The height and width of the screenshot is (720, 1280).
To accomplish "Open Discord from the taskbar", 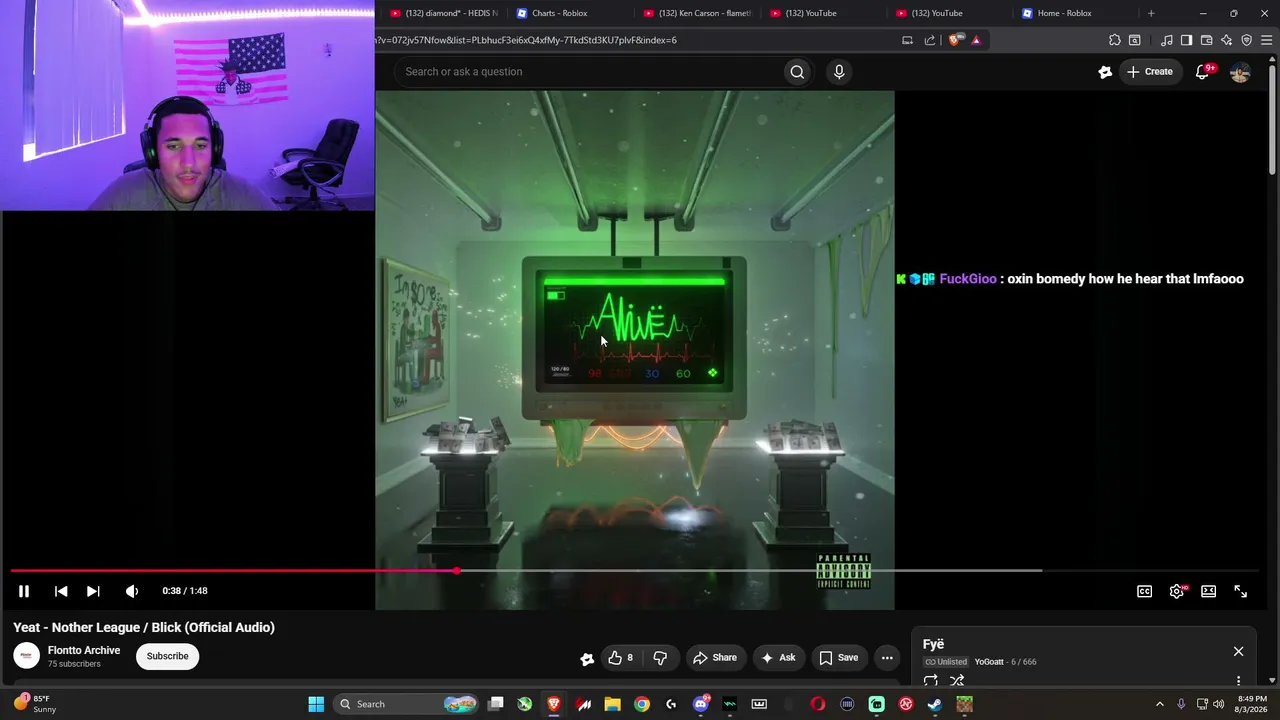I will coord(701,704).
